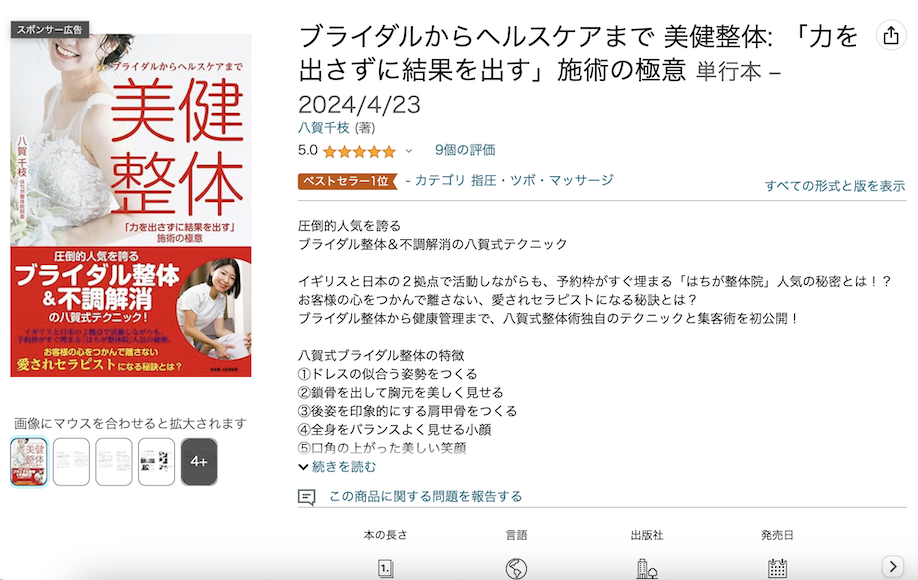
Task: Click the language globe icon
Action: click(x=516, y=568)
